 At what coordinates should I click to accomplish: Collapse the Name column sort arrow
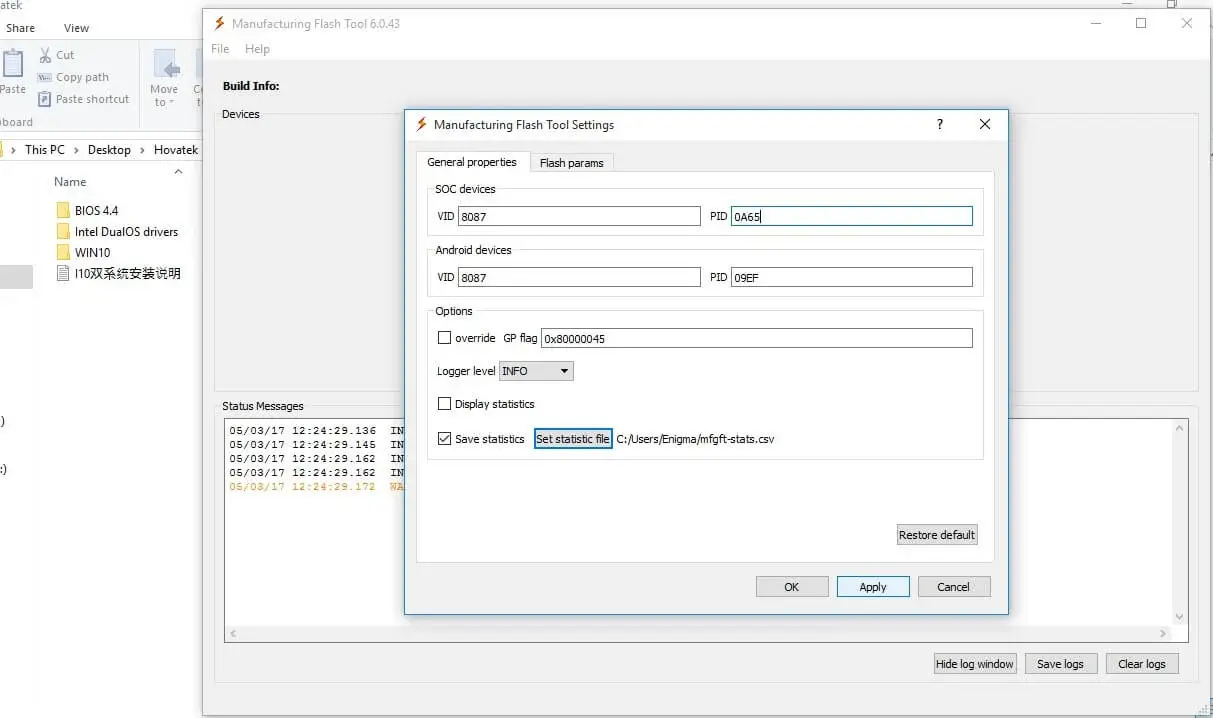(x=178, y=171)
